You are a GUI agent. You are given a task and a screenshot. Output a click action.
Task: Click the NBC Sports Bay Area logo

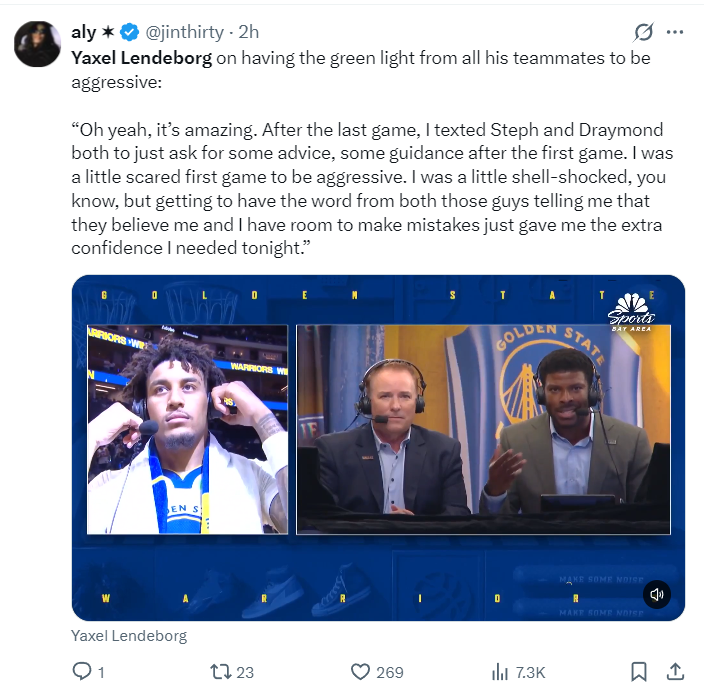(x=631, y=312)
